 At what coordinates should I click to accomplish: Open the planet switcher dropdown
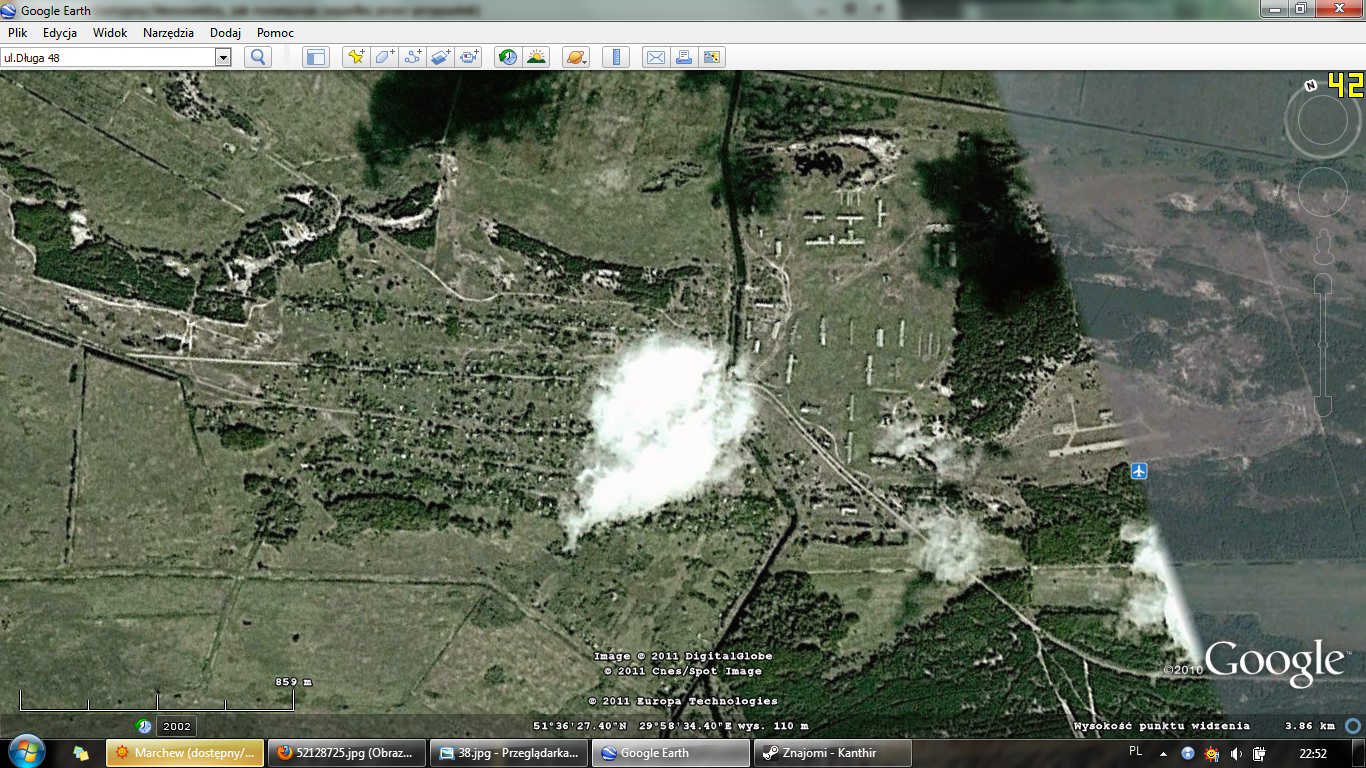pyautogui.click(x=576, y=57)
